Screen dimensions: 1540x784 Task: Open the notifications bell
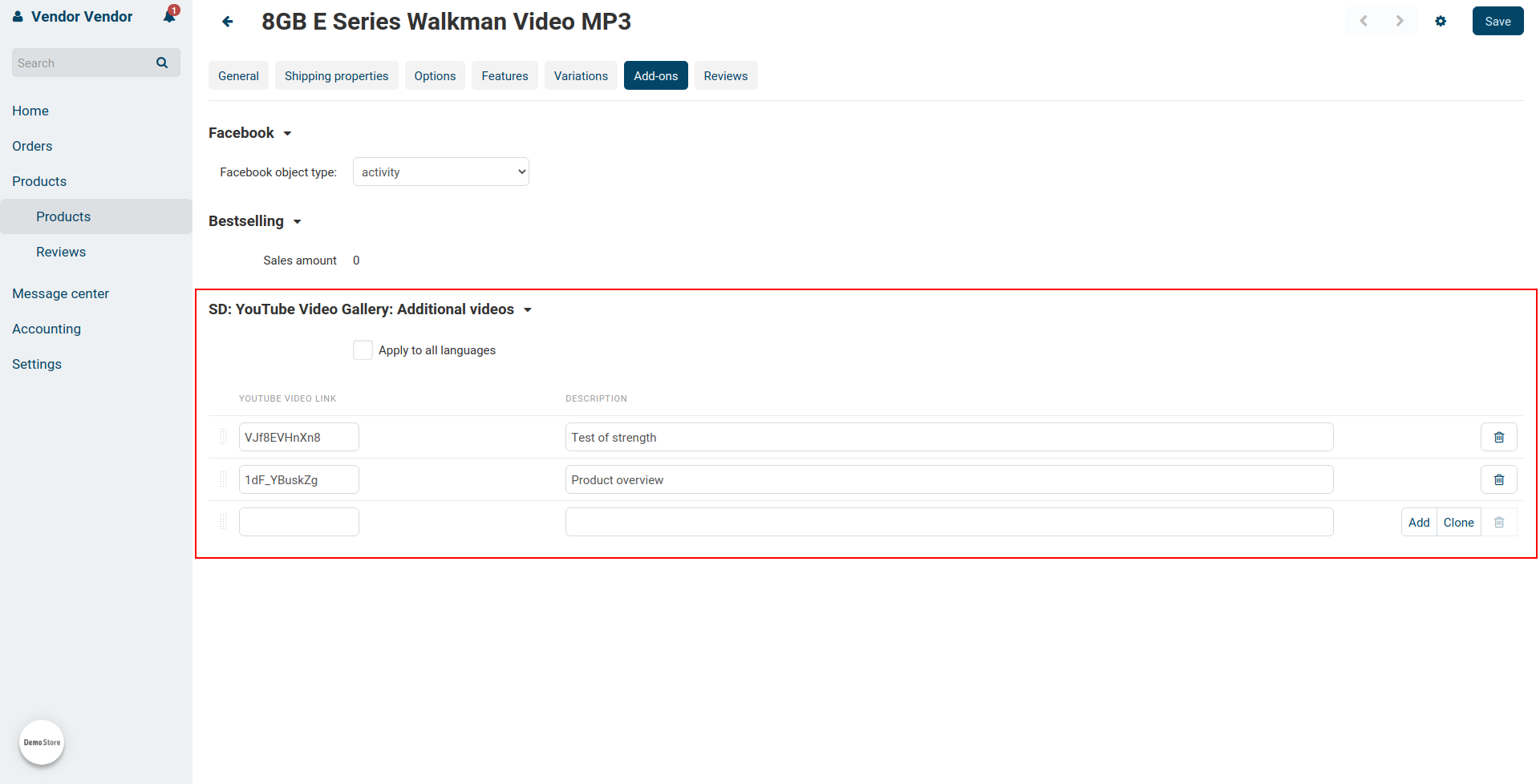point(170,15)
